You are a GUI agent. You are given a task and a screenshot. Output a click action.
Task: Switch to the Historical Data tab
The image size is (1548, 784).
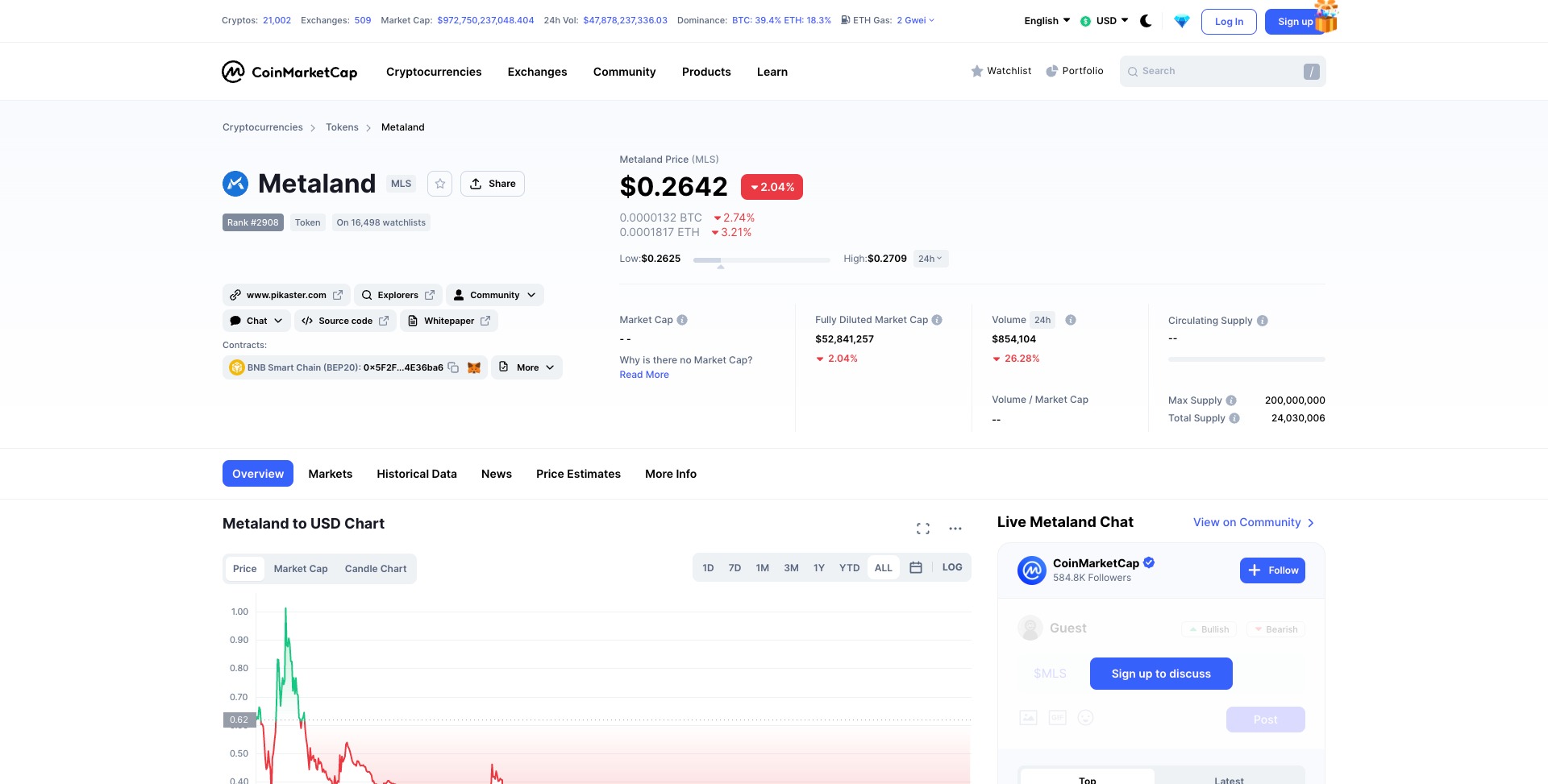pyautogui.click(x=417, y=474)
